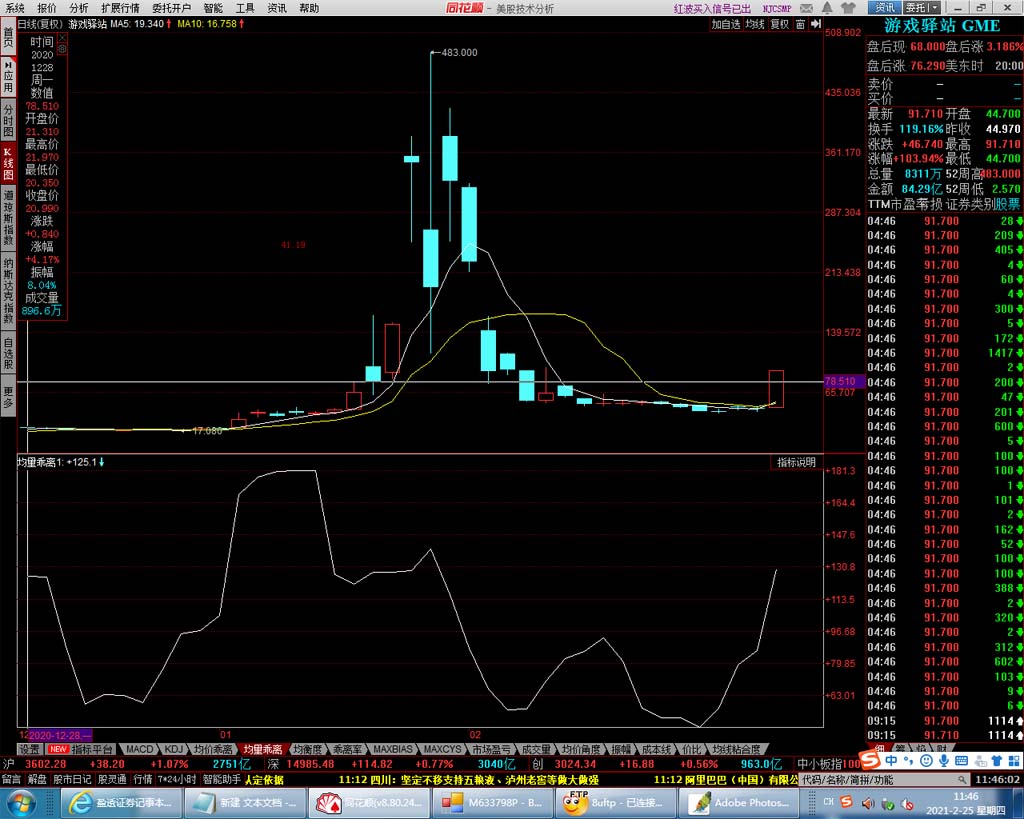Close the data tooltip panel with X
The height and width of the screenshot is (819, 1024).
(62, 39)
